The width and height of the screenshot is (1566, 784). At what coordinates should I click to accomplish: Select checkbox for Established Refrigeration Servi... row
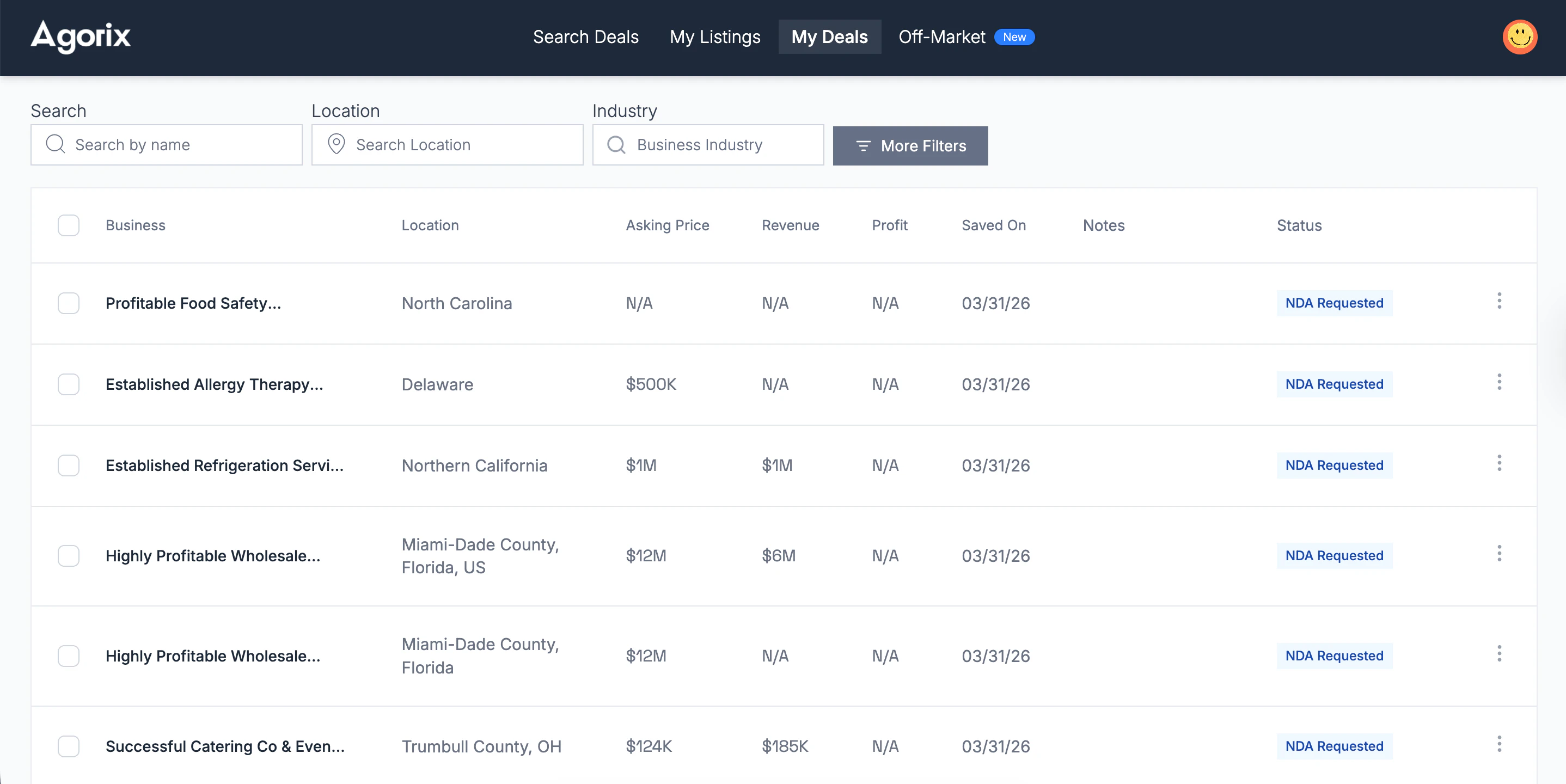click(69, 465)
